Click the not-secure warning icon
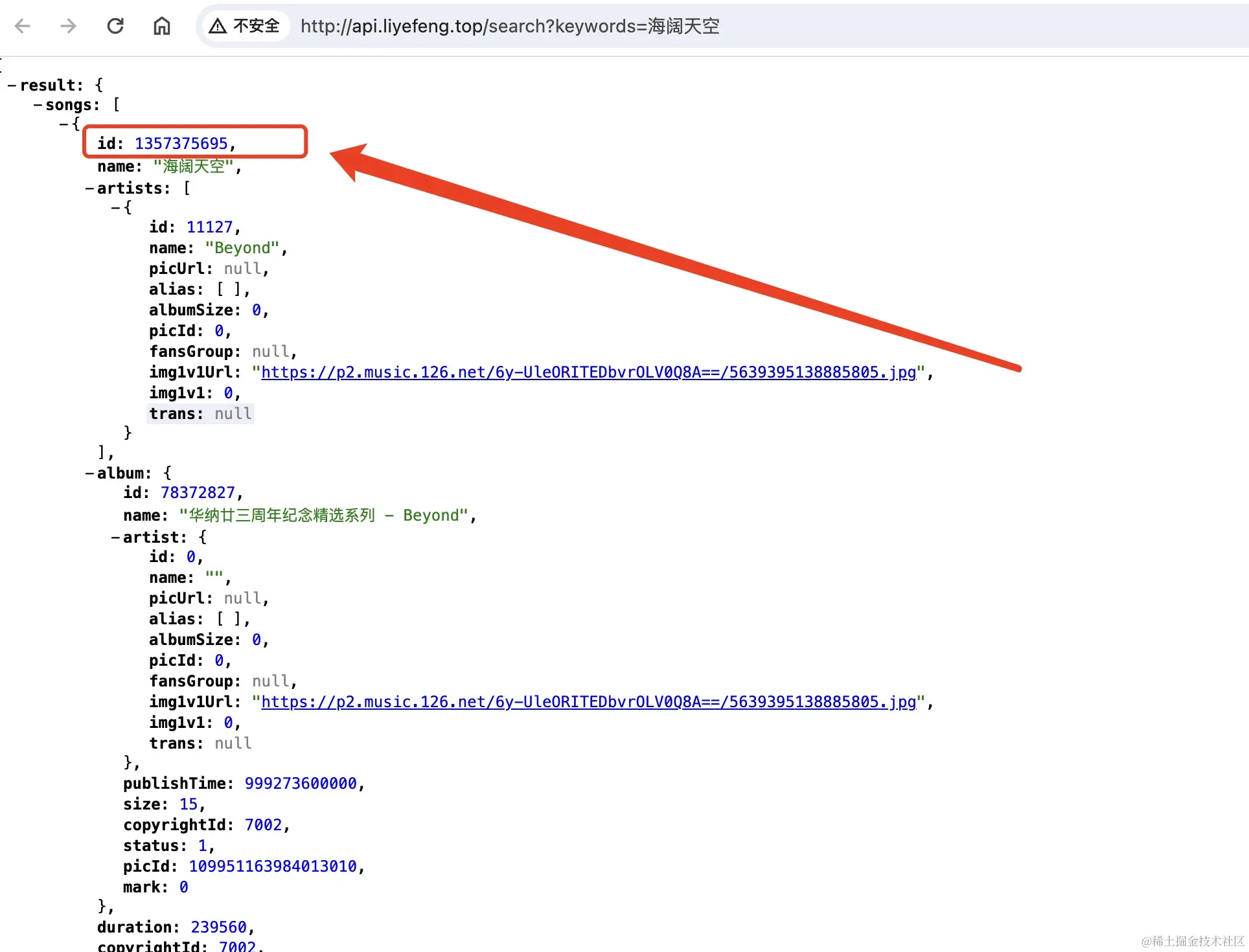 click(x=218, y=26)
